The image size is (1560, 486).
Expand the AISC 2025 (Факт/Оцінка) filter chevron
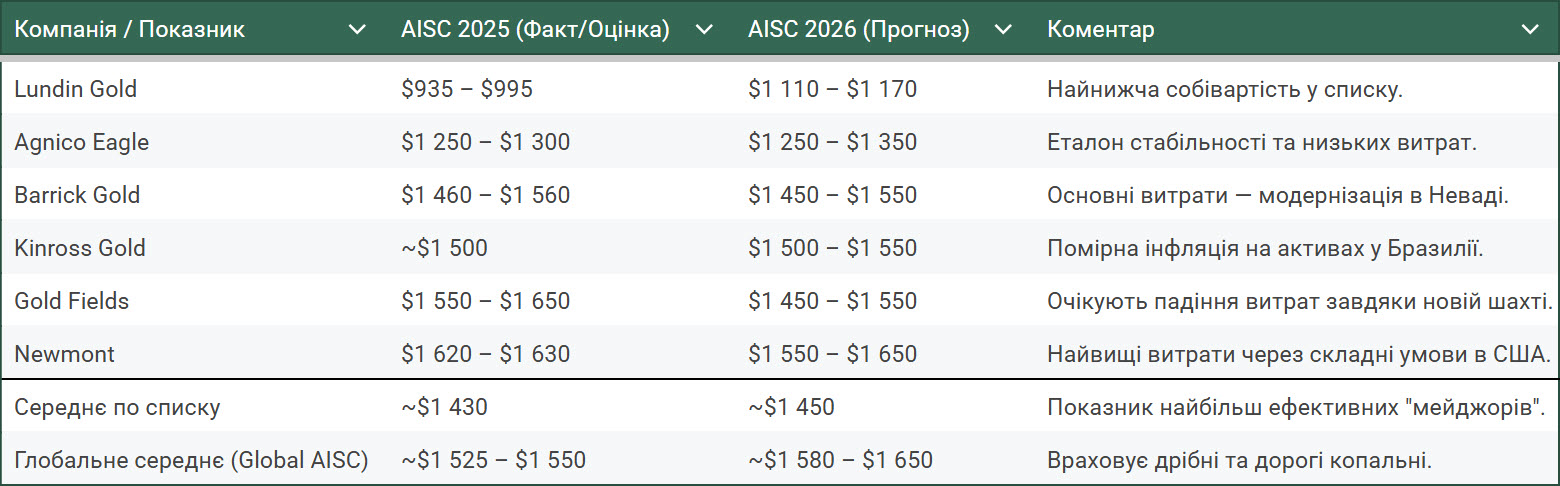coord(704,30)
